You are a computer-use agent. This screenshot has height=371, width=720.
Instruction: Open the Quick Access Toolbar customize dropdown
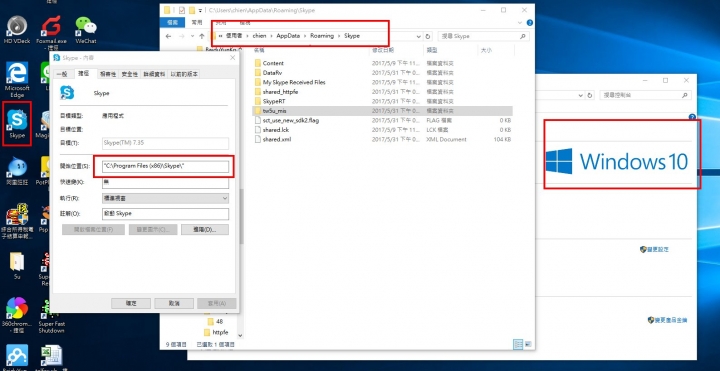(201, 11)
